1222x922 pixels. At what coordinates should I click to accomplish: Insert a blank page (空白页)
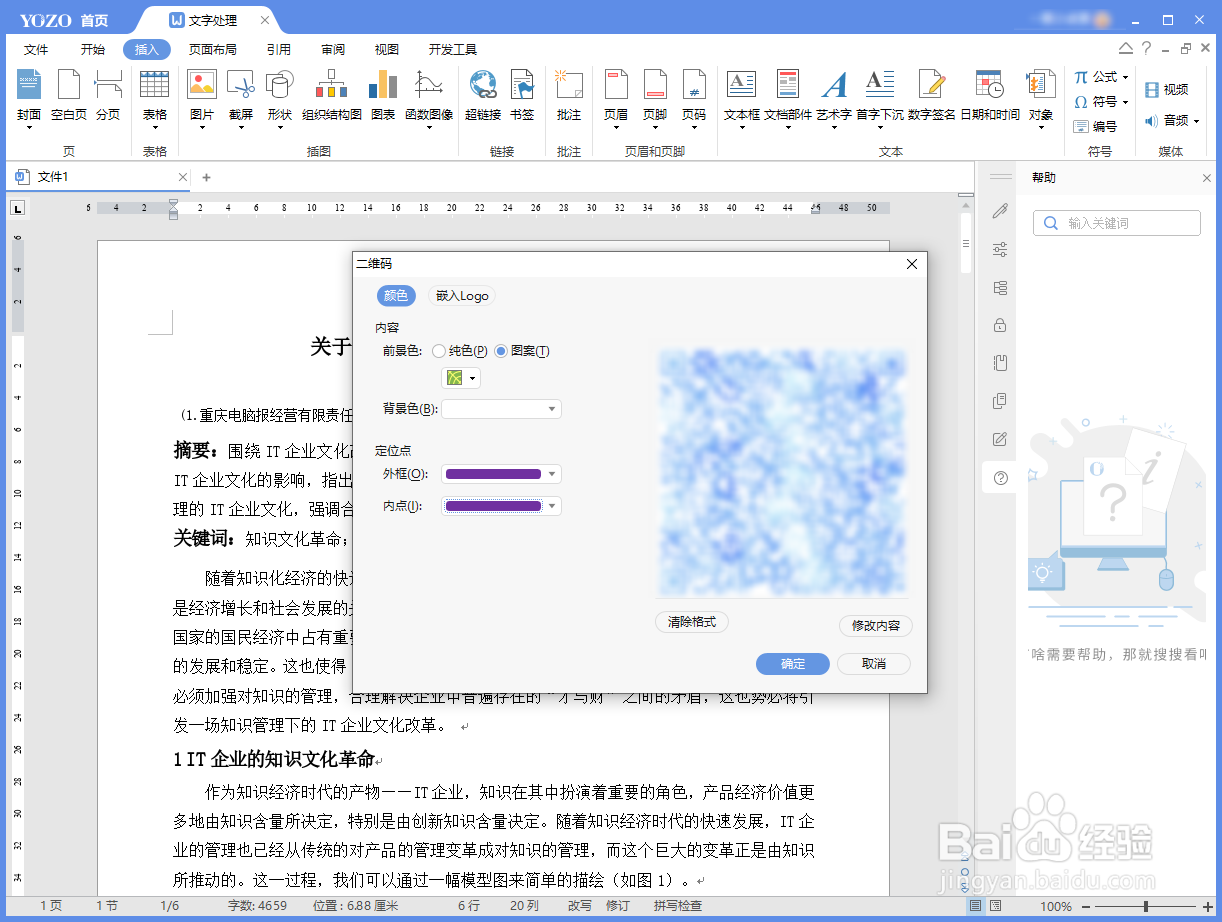69,97
